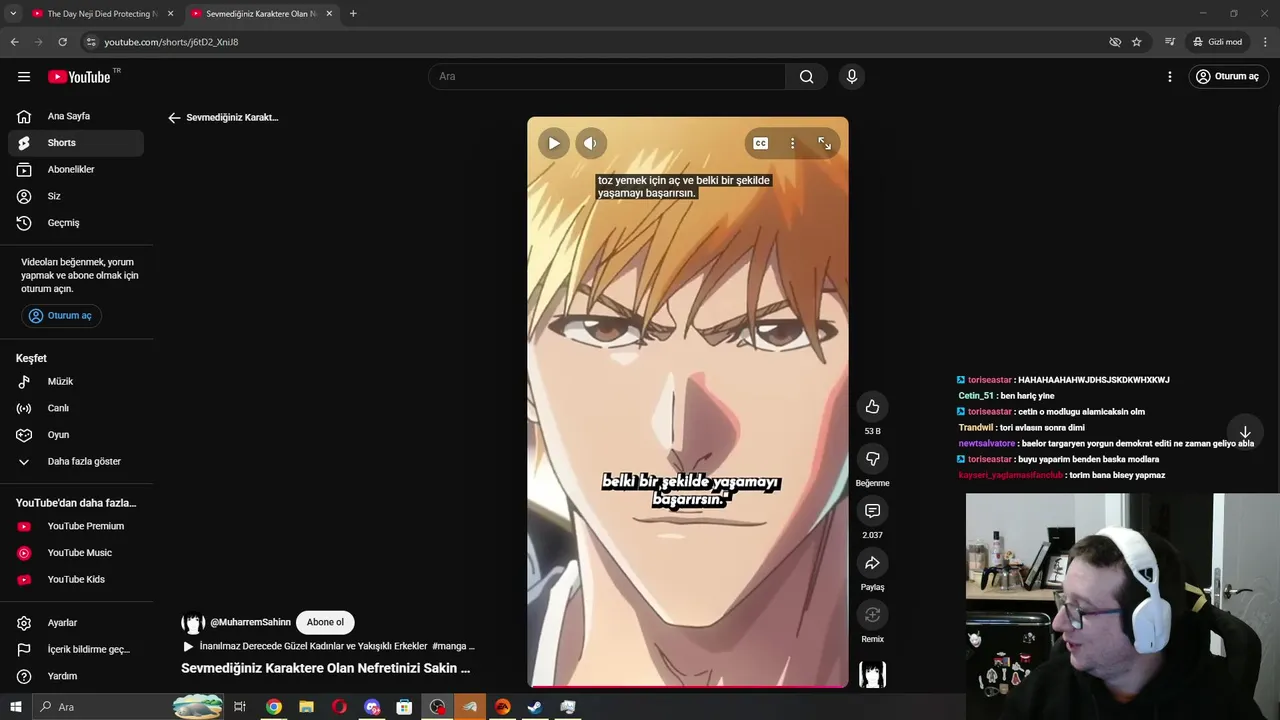Image resolution: width=1280 pixels, height=720 pixels.
Task: Open Abonelikler in the sidebar
Action: (76, 170)
